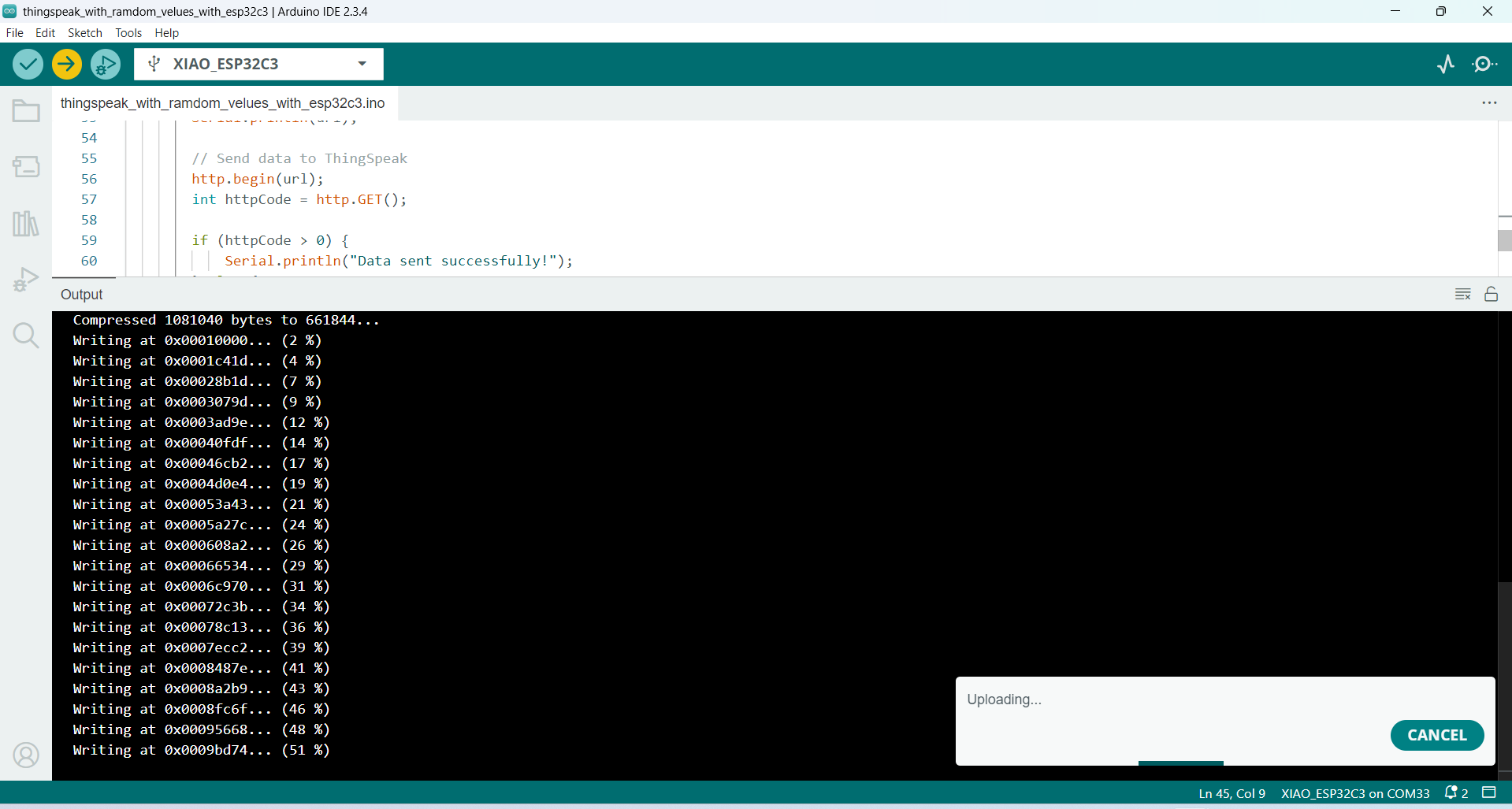Click the '// Send data to ThingSpeak' comment

click(299, 158)
